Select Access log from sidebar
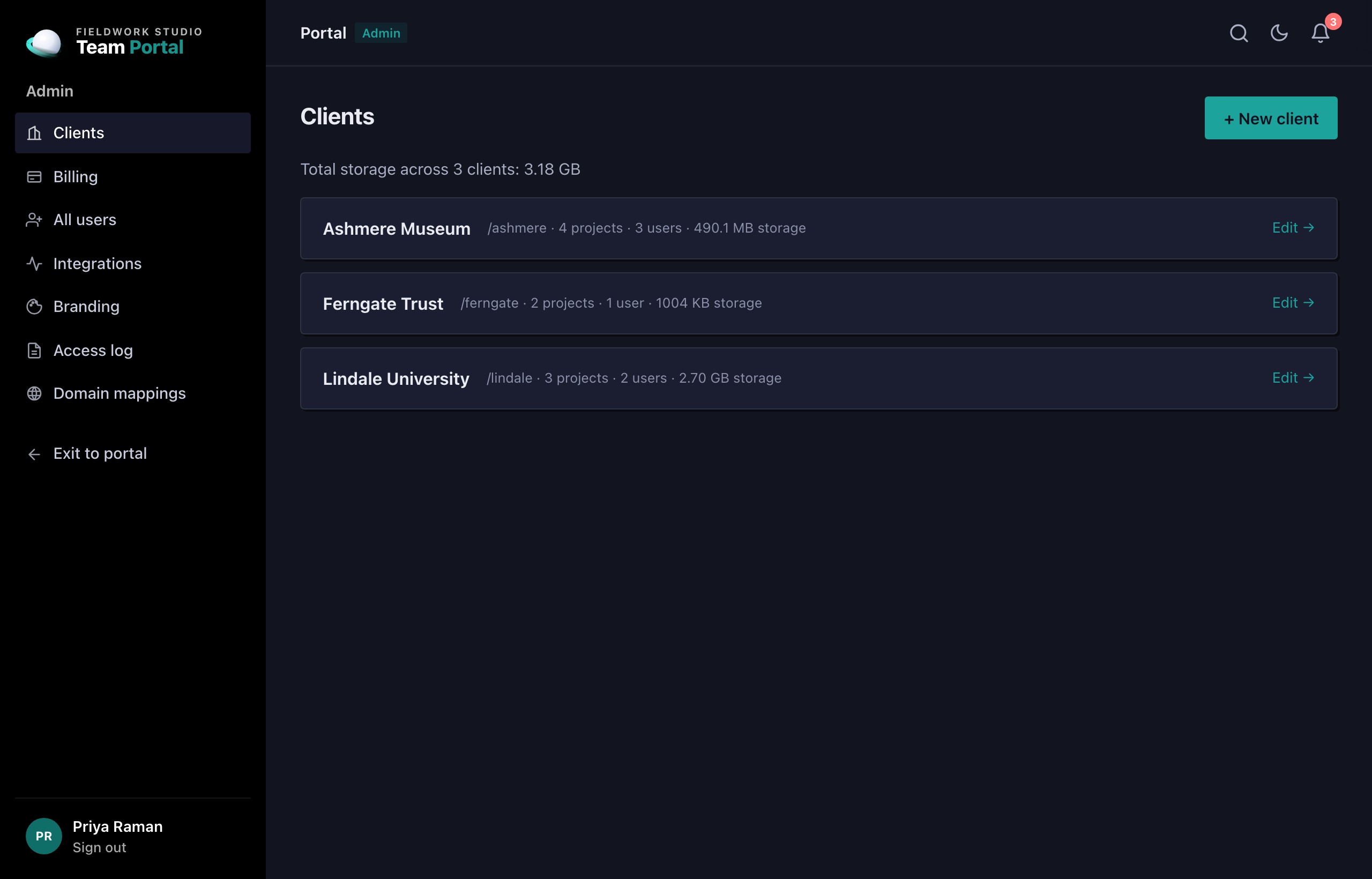 coord(133,351)
